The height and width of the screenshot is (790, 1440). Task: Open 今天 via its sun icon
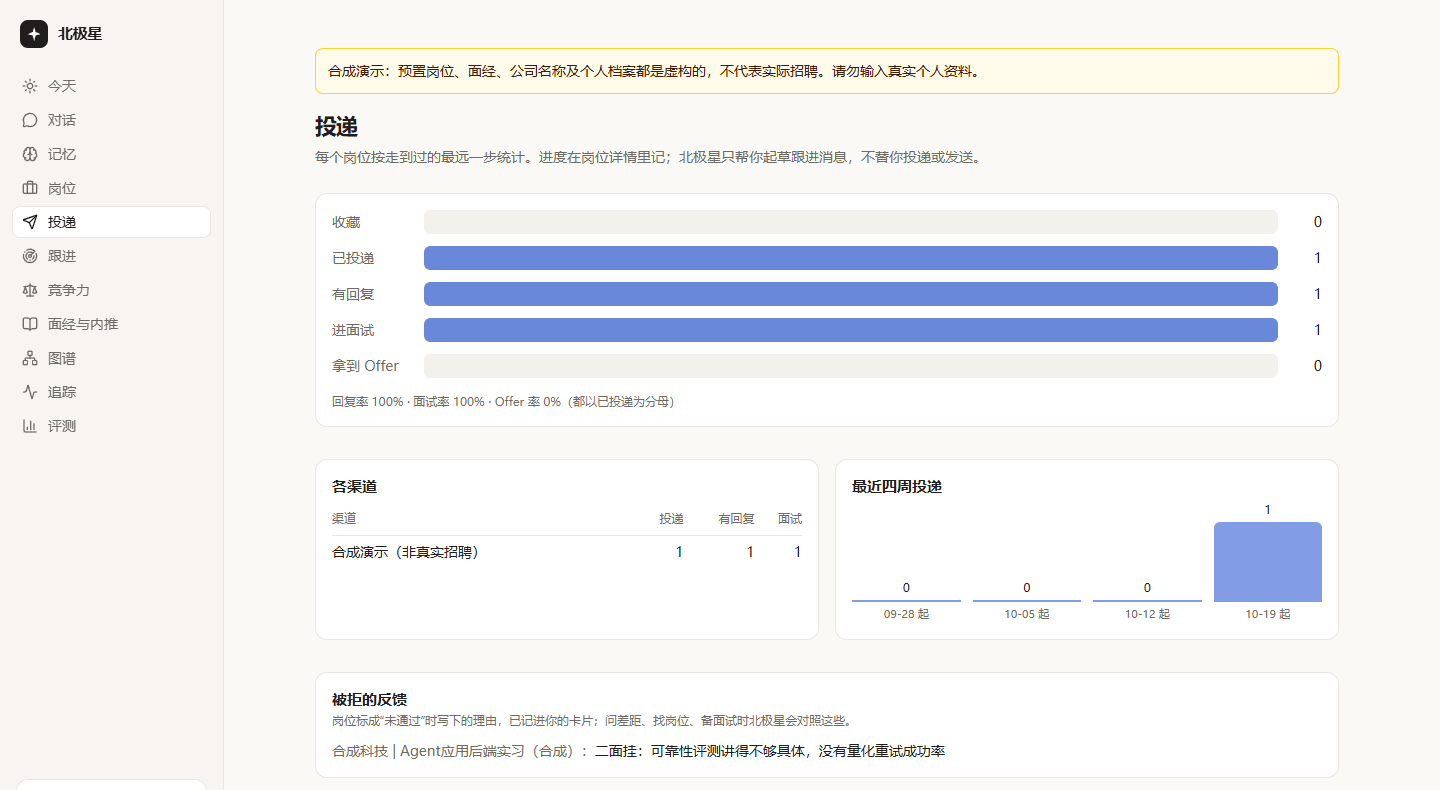(30, 86)
